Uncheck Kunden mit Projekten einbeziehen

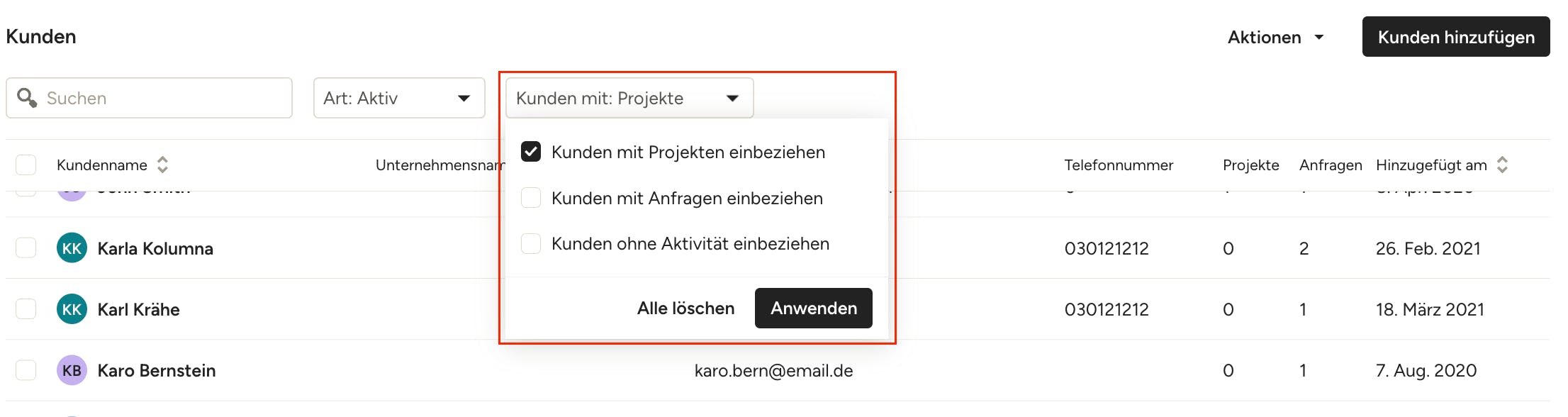pyautogui.click(x=531, y=152)
